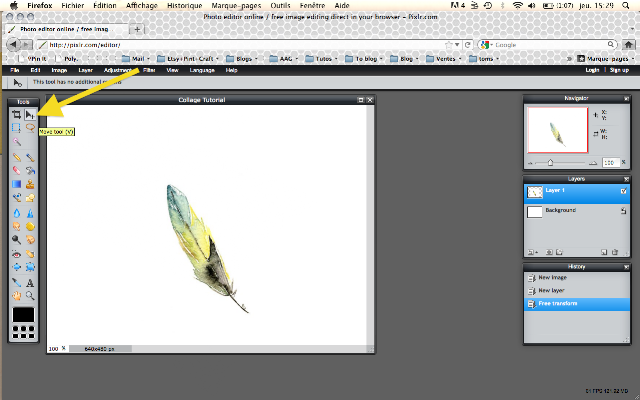Open the Layer menu
The image size is (640, 400).
pyautogui.click(x=85, y=70)
